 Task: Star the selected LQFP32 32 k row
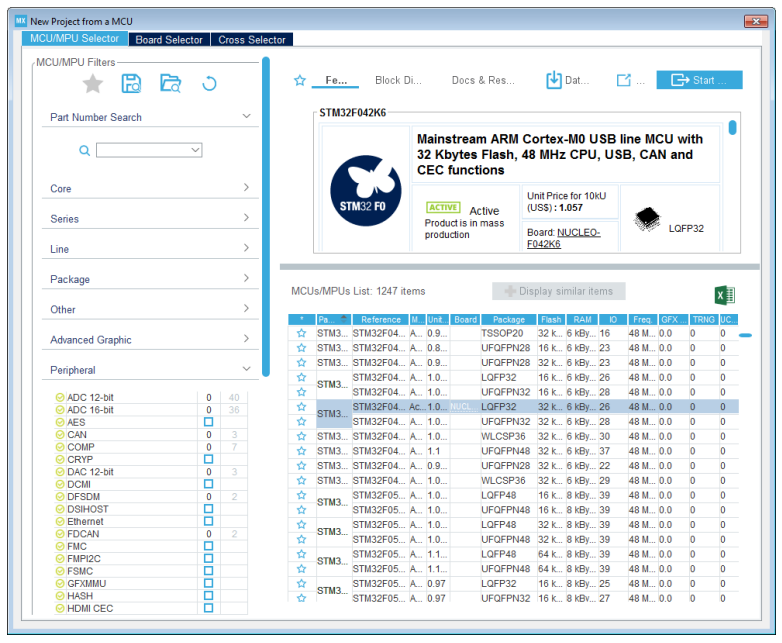[301, 407]
